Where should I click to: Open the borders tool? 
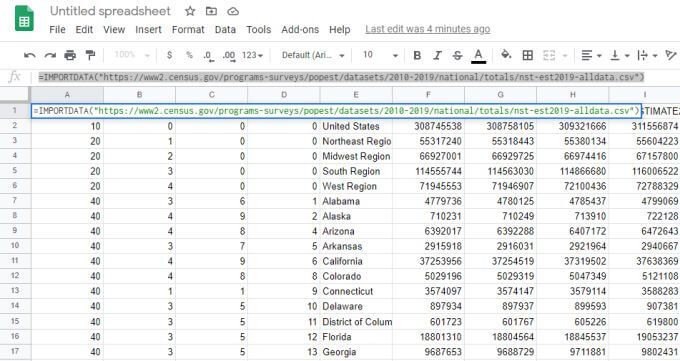[527, 55]
